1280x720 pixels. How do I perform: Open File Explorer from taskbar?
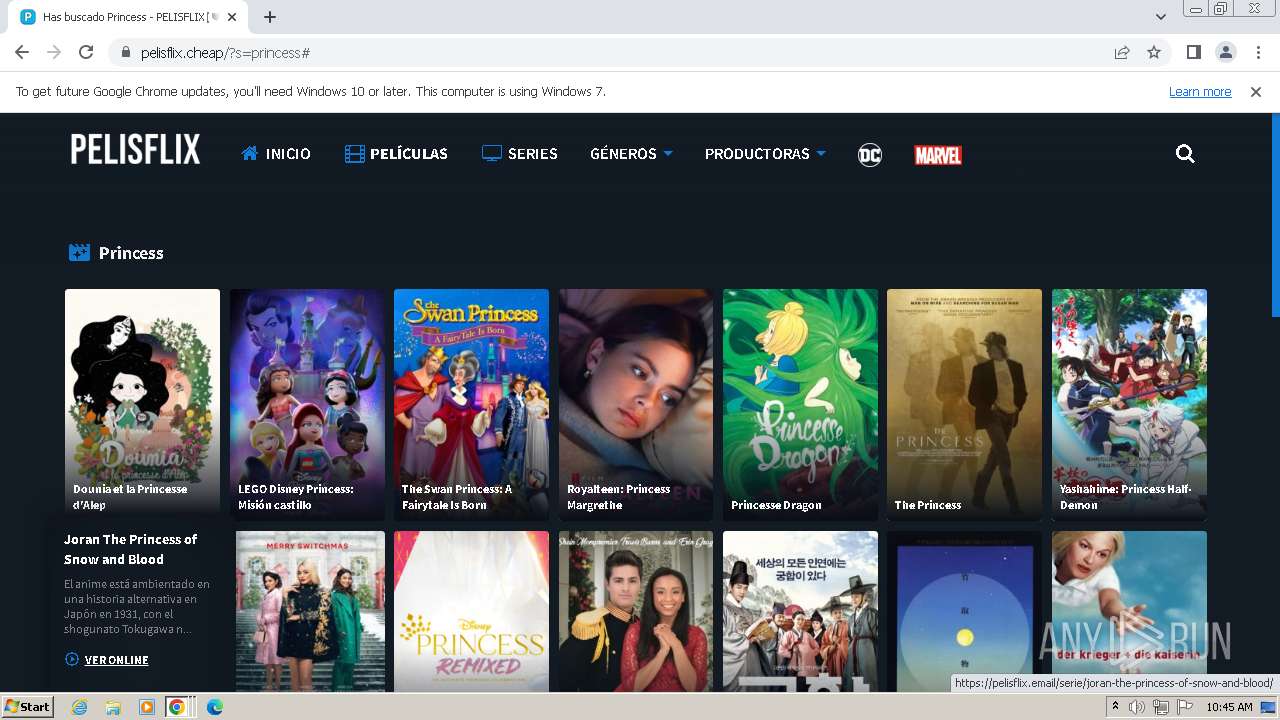[113, 707]
